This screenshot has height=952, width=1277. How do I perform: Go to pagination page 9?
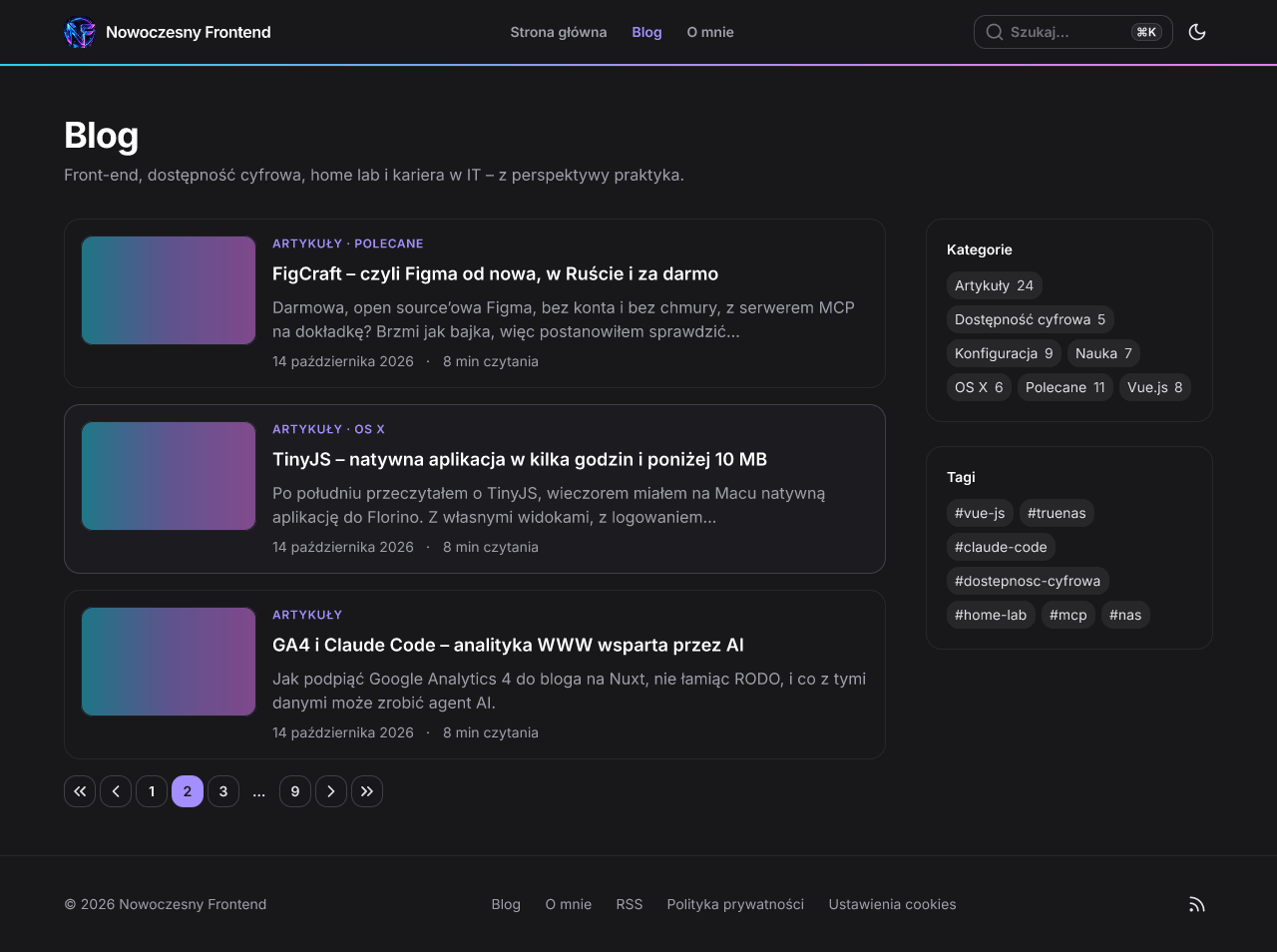point(295,791)
